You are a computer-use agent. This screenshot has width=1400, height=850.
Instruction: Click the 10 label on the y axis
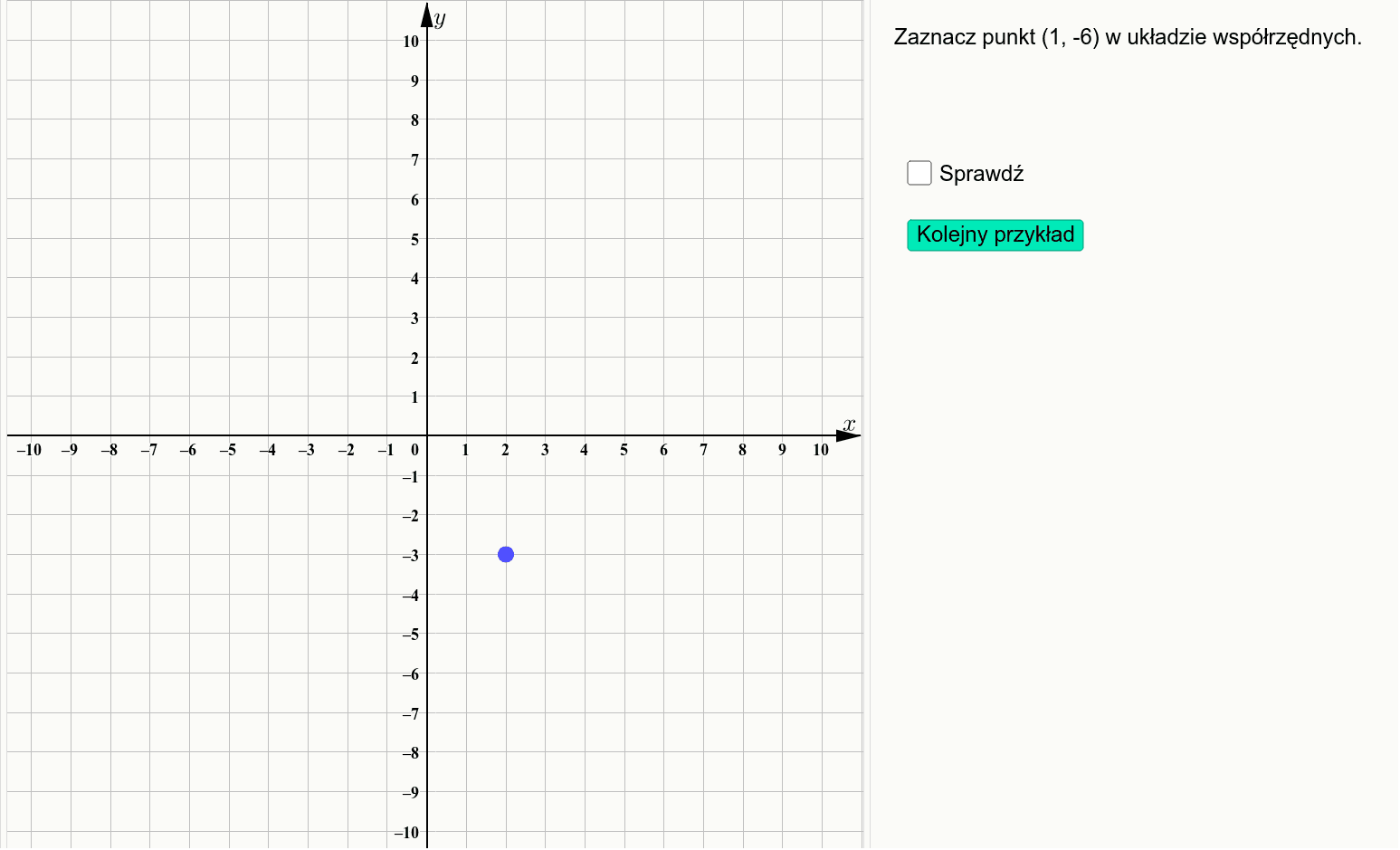[412, 42]
